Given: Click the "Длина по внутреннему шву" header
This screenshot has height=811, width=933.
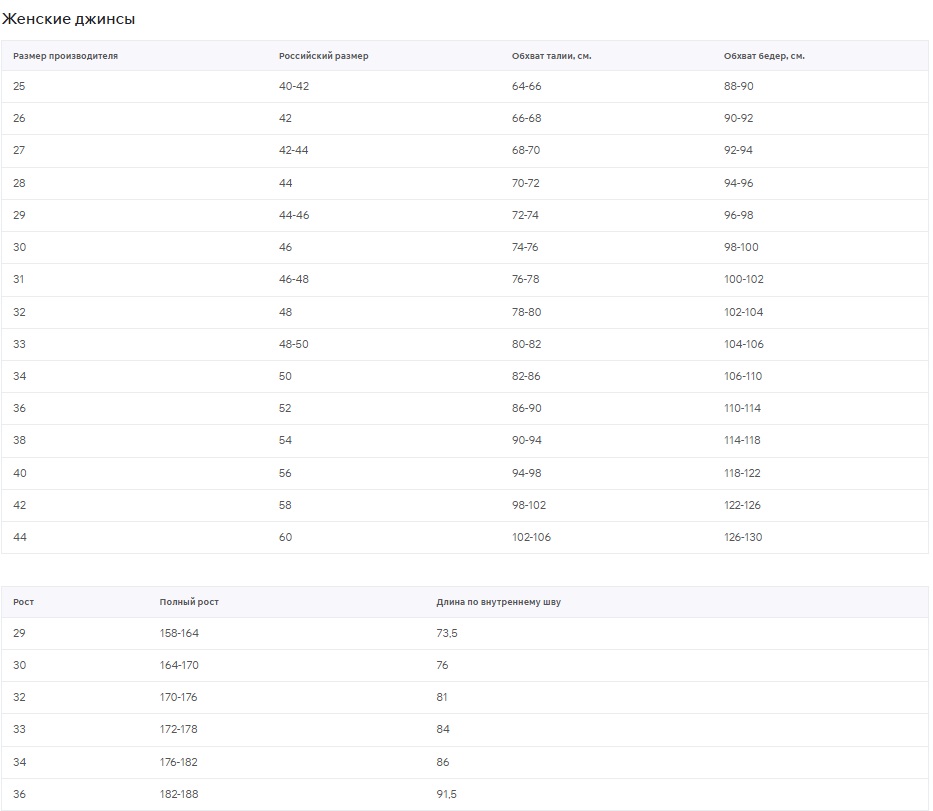Looking at the screenshot, I should click(x=499, y=602).
